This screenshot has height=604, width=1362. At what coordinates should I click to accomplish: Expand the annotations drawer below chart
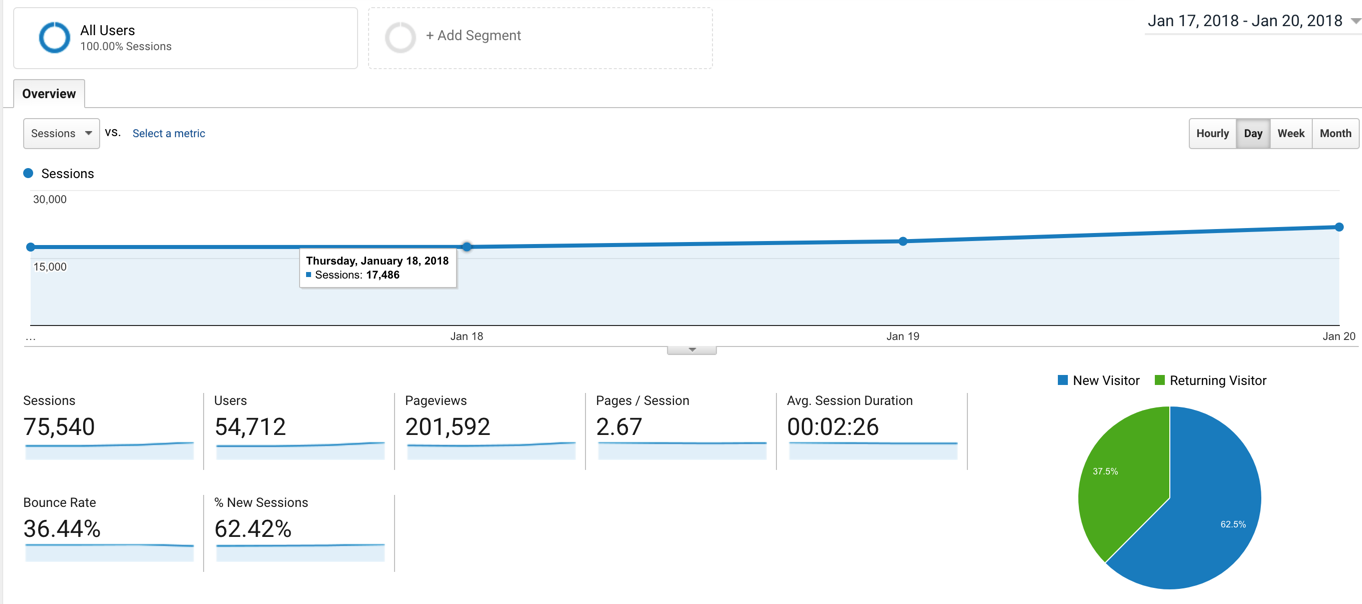pos(691,350)
